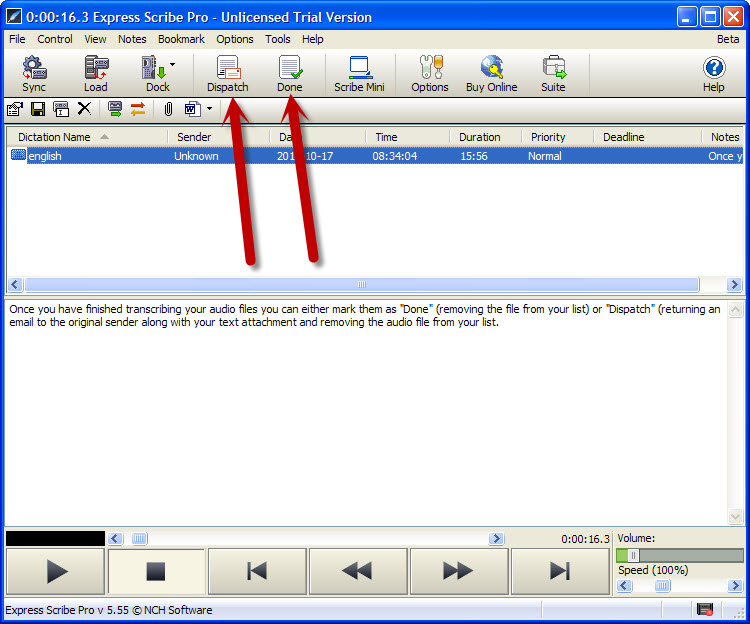
Task: Decrease speed with the left arrow
Action: point(624,586)
